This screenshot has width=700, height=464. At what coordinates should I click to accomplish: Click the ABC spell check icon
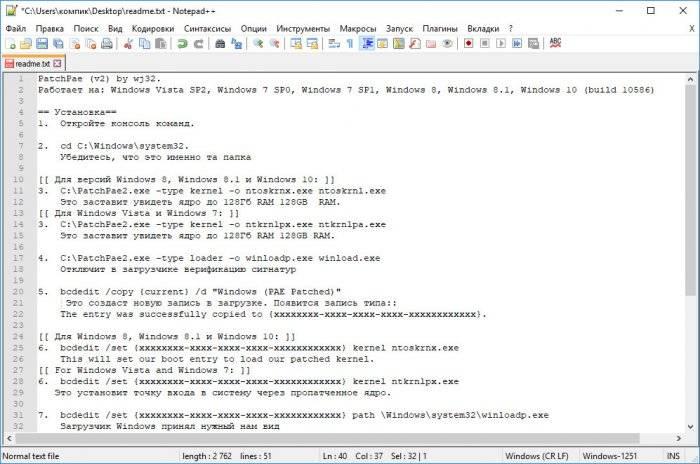pyautogui.click(x=555, y=43)
